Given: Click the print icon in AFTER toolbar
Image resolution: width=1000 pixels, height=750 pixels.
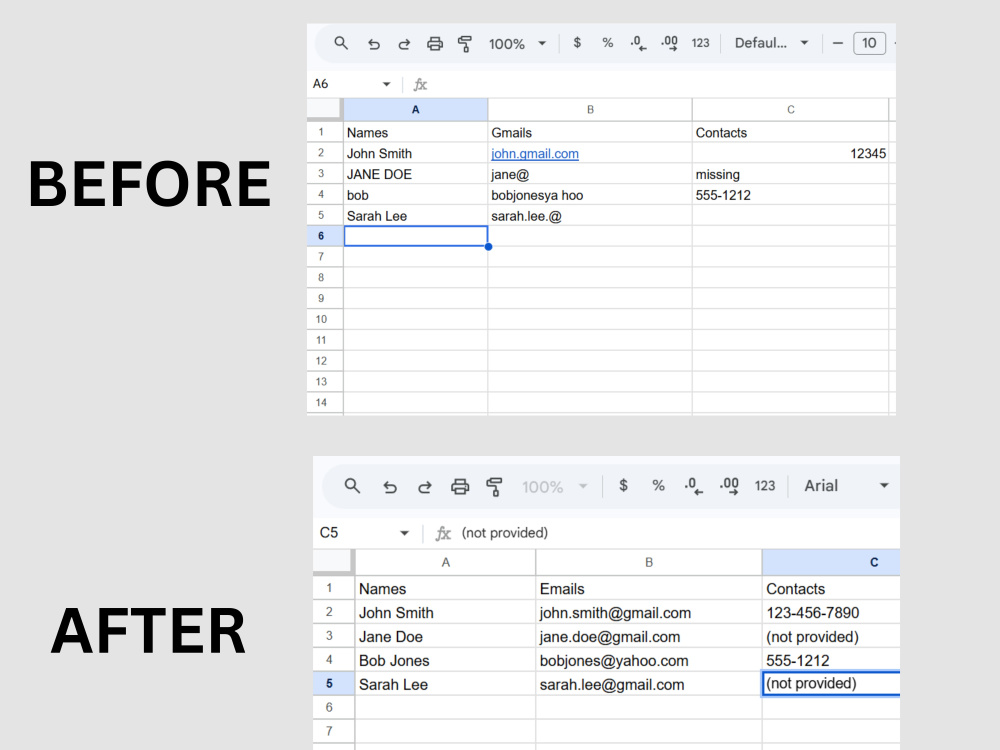Looking at the screenshot, I should tap(460, 487).
